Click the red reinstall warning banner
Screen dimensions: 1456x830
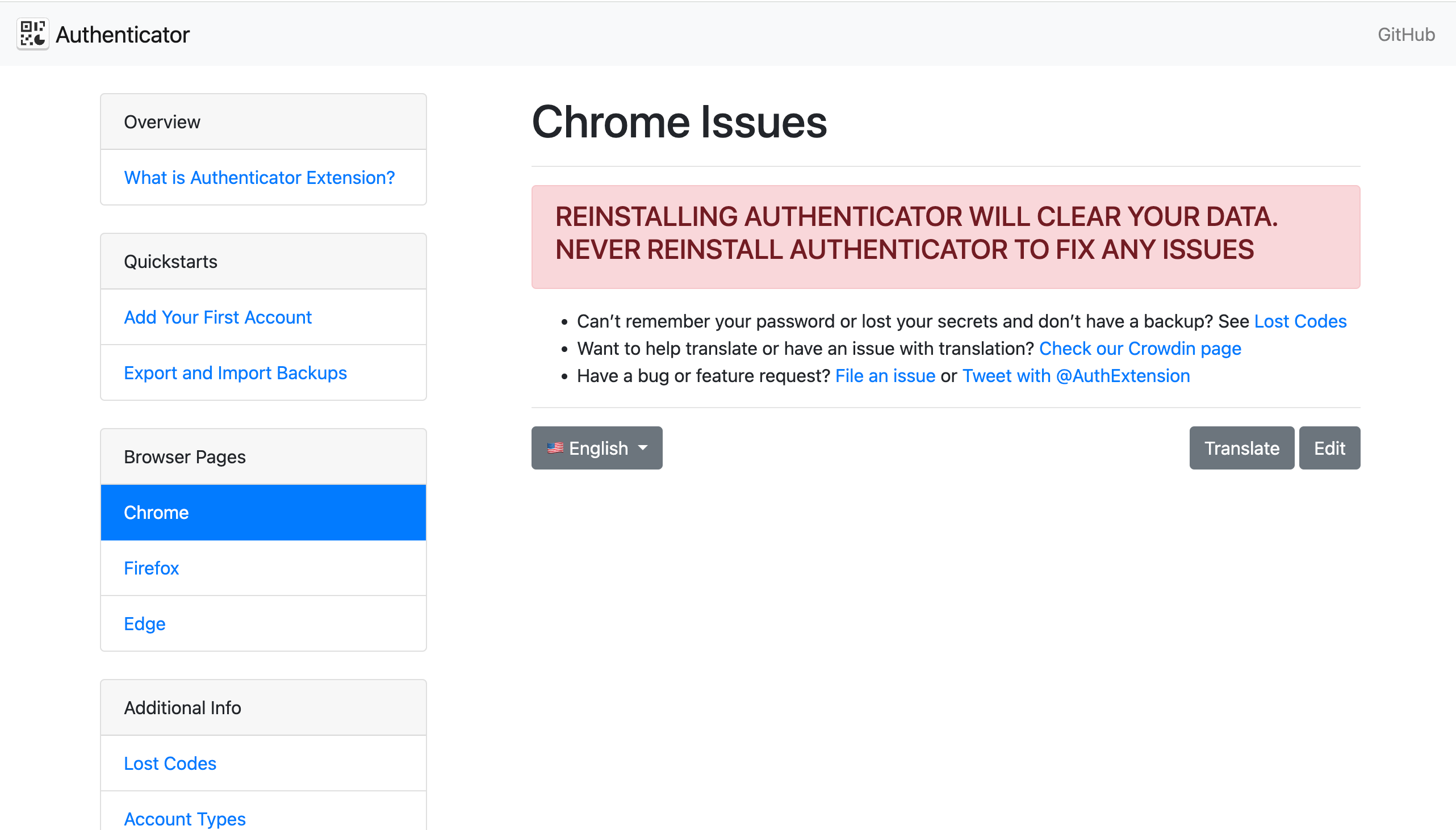[945, 237]
